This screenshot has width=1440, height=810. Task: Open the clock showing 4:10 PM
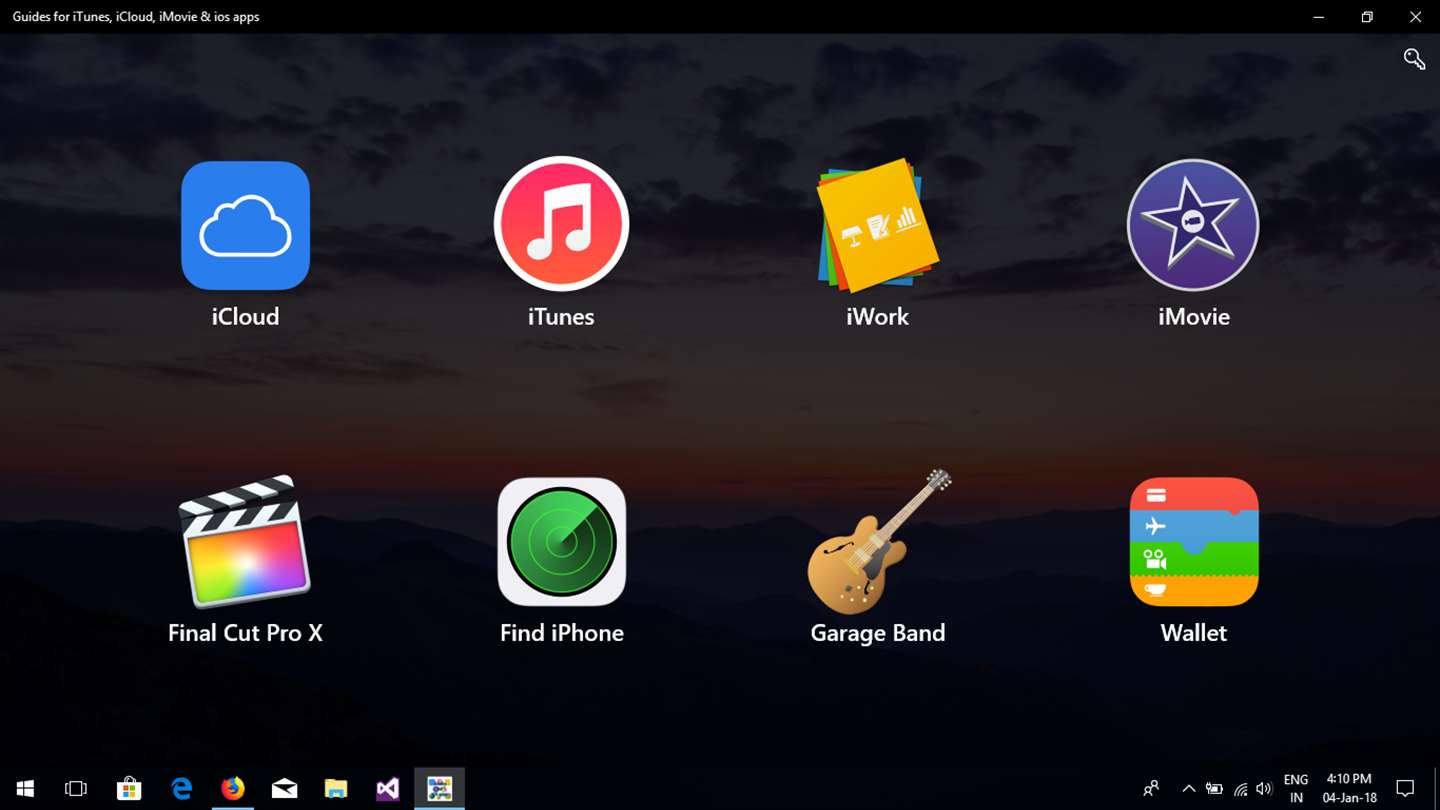[1350, 789]
